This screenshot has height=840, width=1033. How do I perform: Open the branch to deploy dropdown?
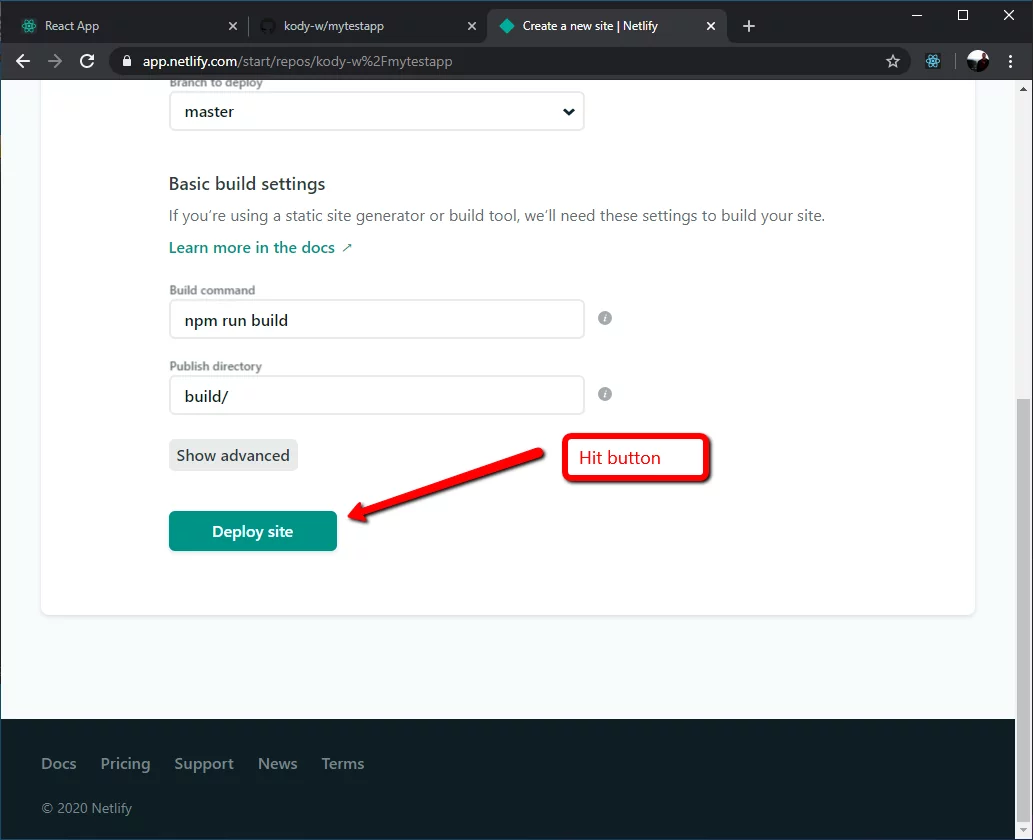(x=377, y=111)
